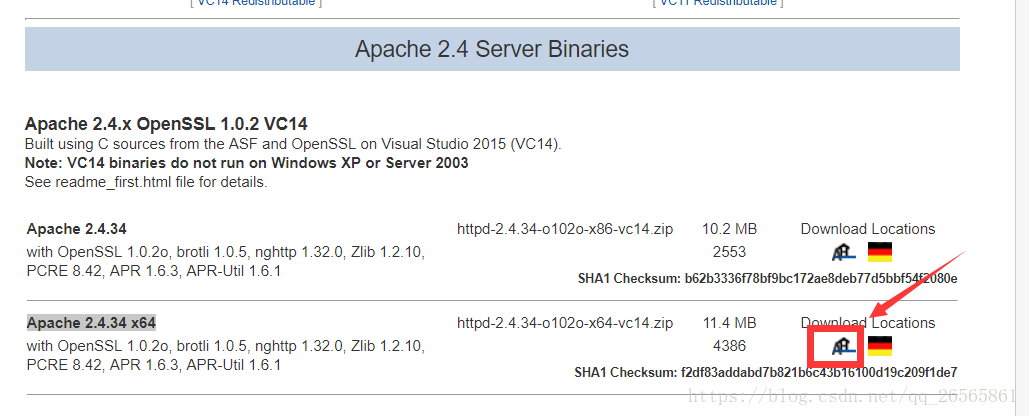1029x416 pixels.
Task: Click file name httpd-2.4.34-o102o-x64-vc14.zip
Action: [x=565, y=323]
